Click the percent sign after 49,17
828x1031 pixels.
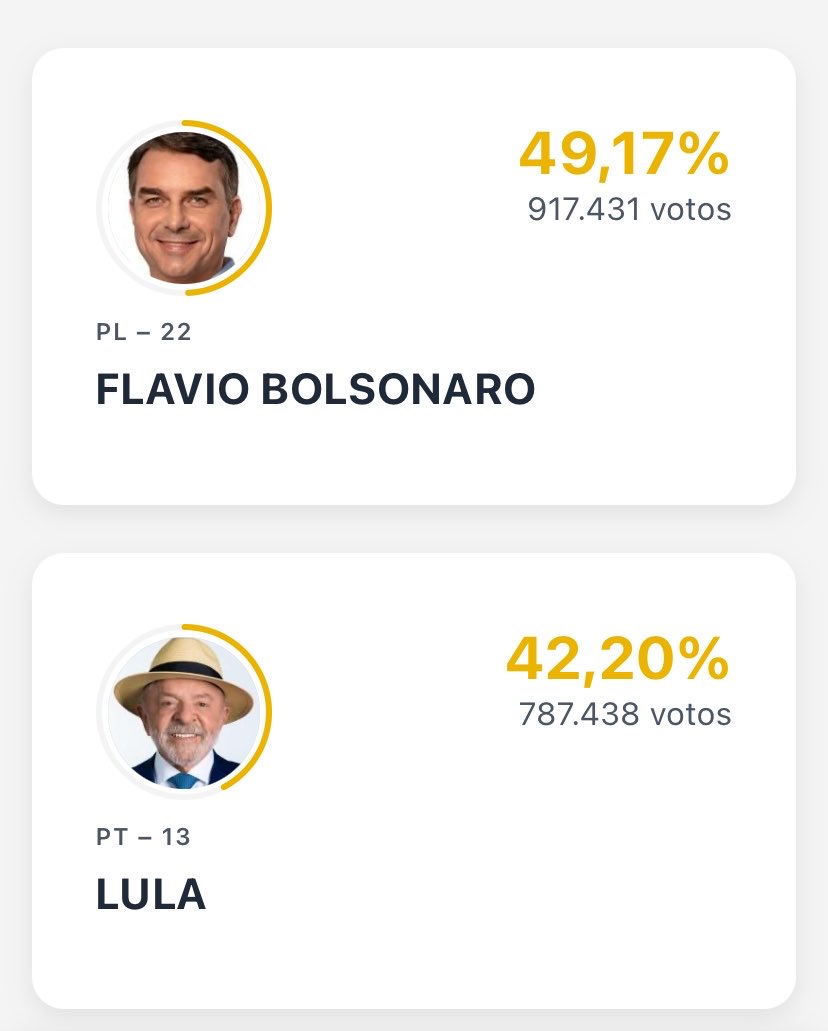(704, 154)
